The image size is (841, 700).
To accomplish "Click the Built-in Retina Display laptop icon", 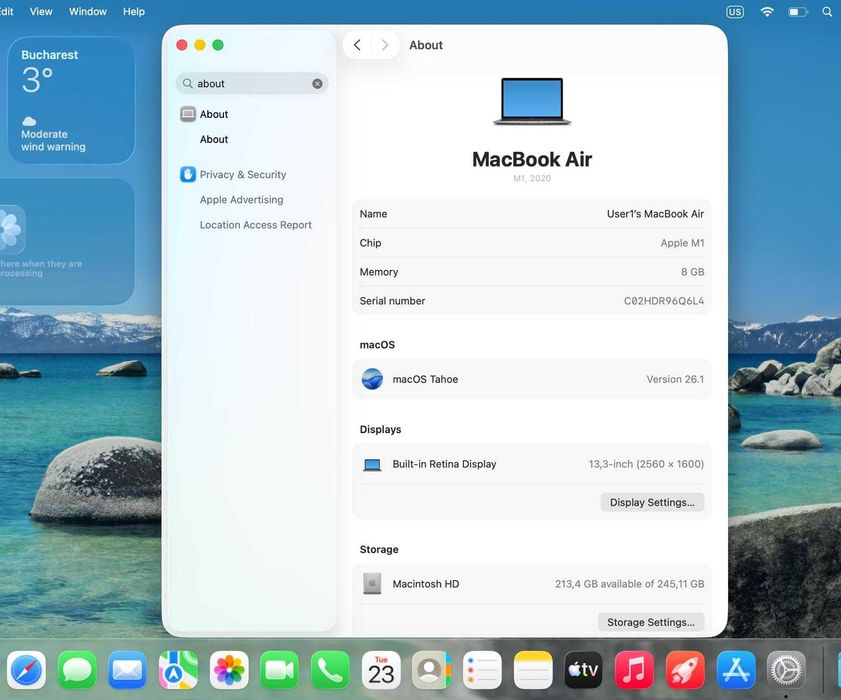I will coord(372,465).
